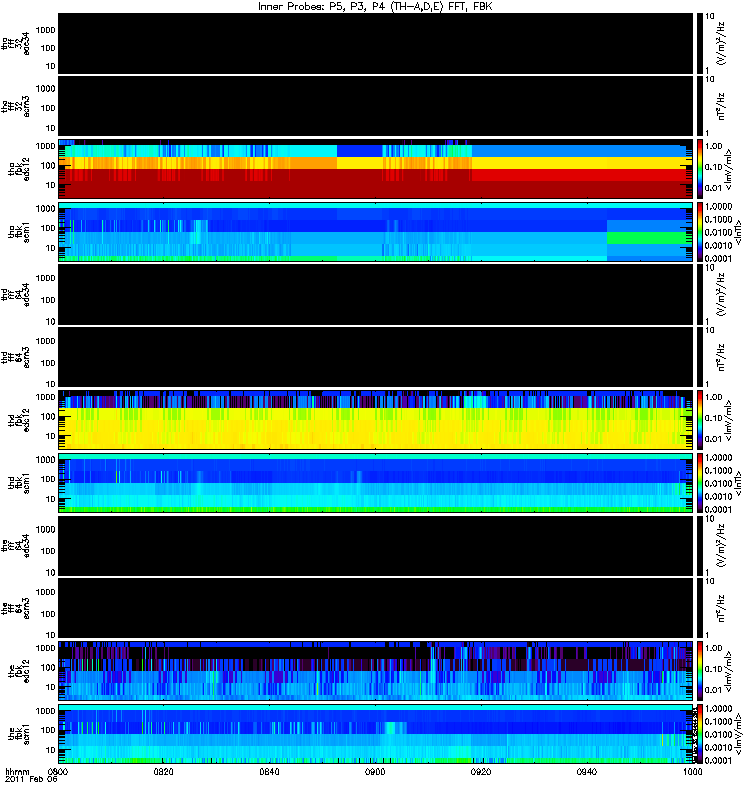Click the color bar beside tha fbk edc12
This screenshot has width=750, height=800.
(700, 169)
